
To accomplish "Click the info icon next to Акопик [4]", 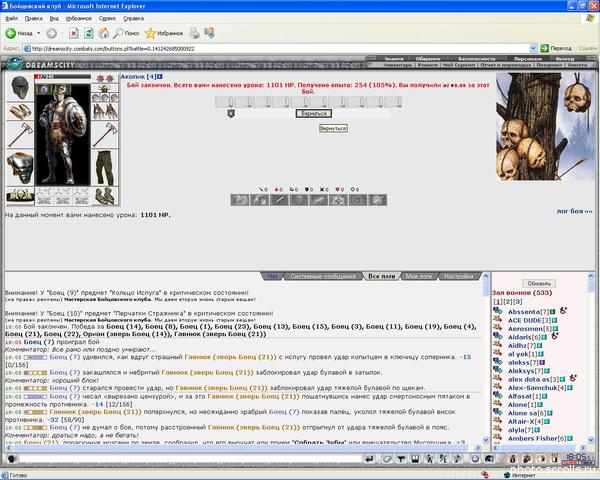I will 160,77.
